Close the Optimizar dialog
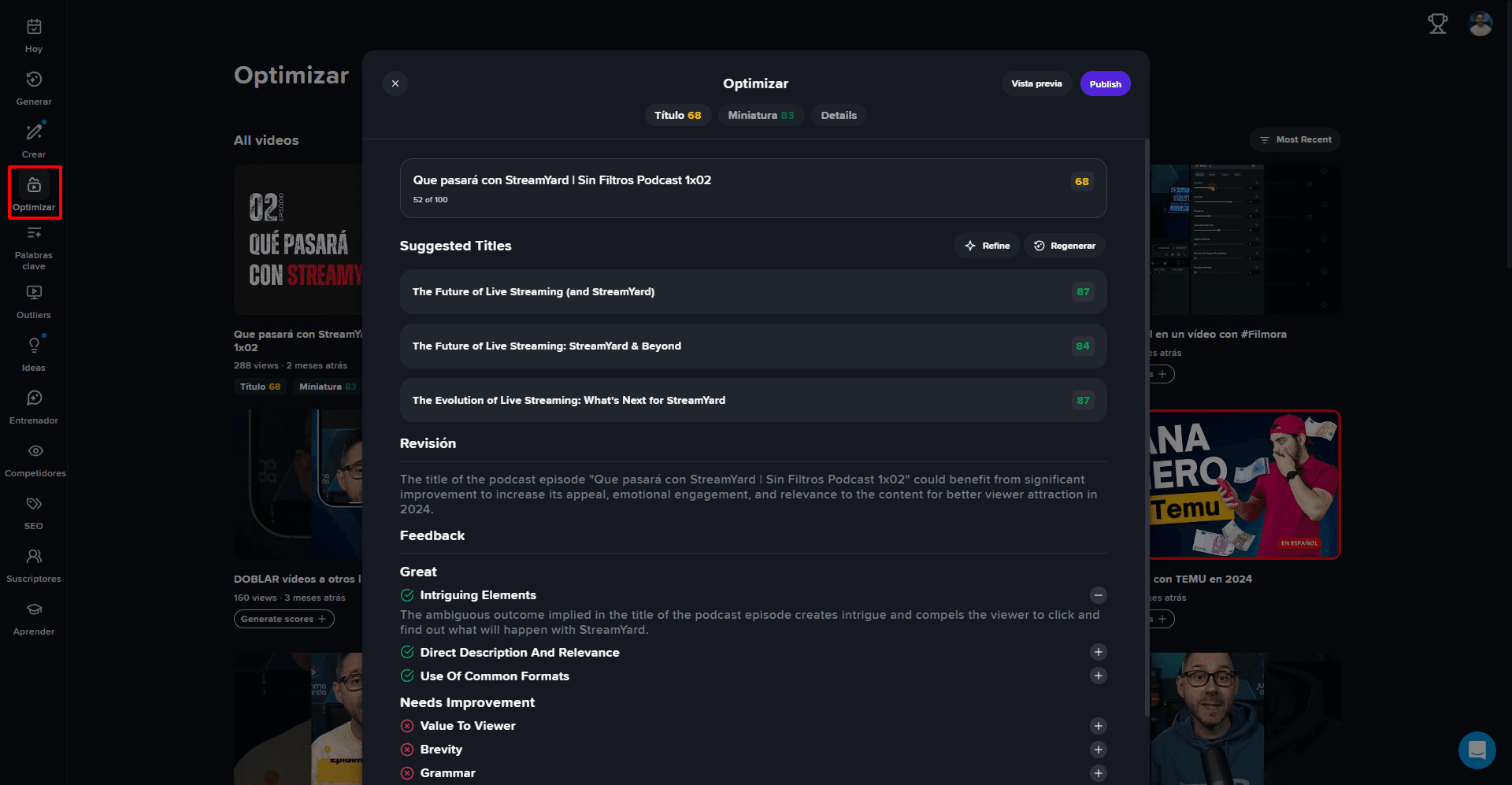 pyautogui.click(x=395, y=83)
